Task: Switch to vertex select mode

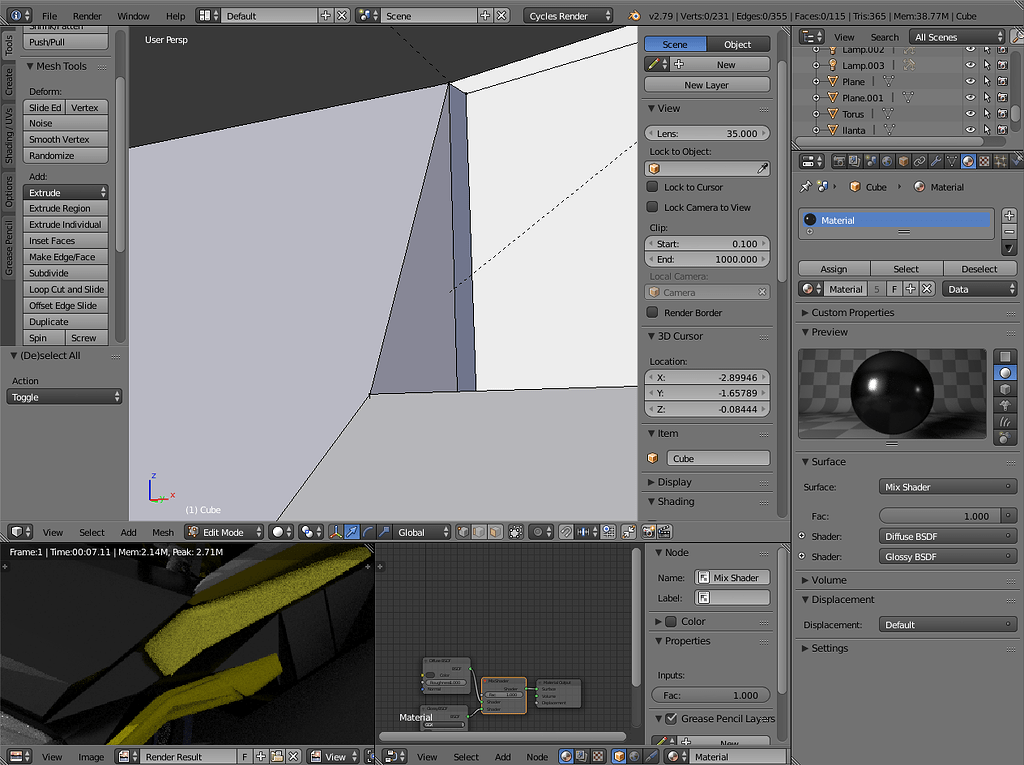Action: pyautogui.click(x=463, y=532)
